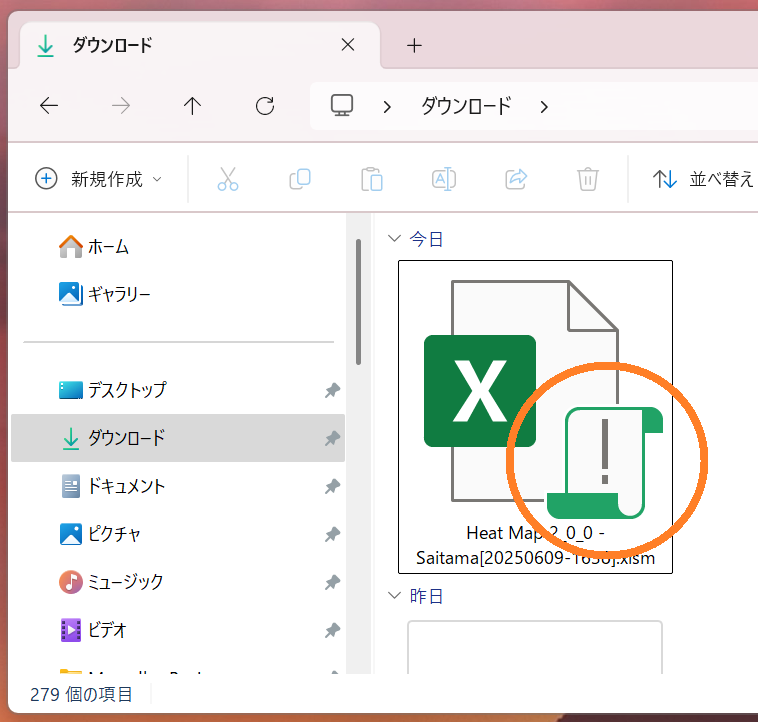
Task: Go back with the left arrow button
Action: coord(49,105)
